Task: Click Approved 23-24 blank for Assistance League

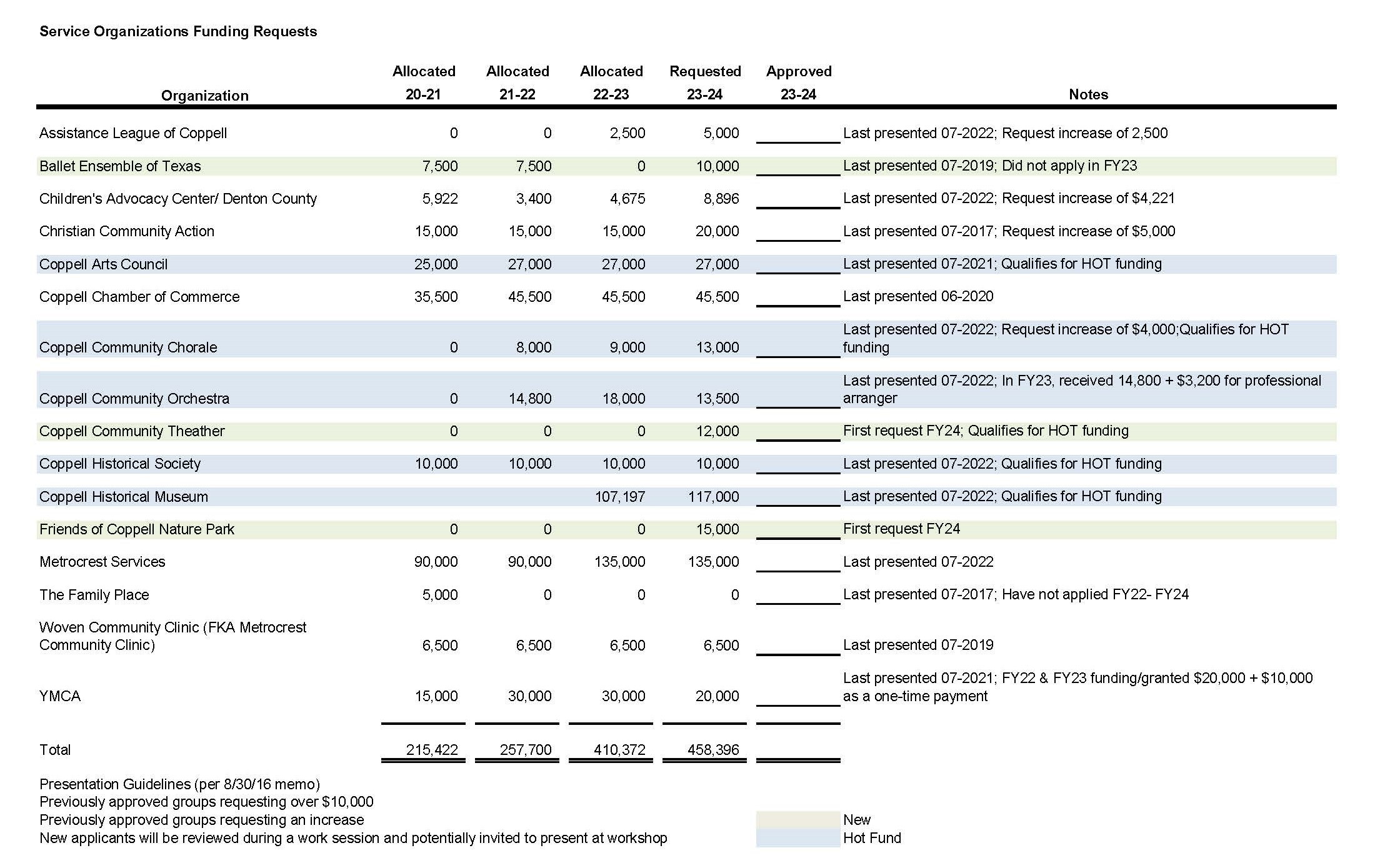Action: (798, 134)
